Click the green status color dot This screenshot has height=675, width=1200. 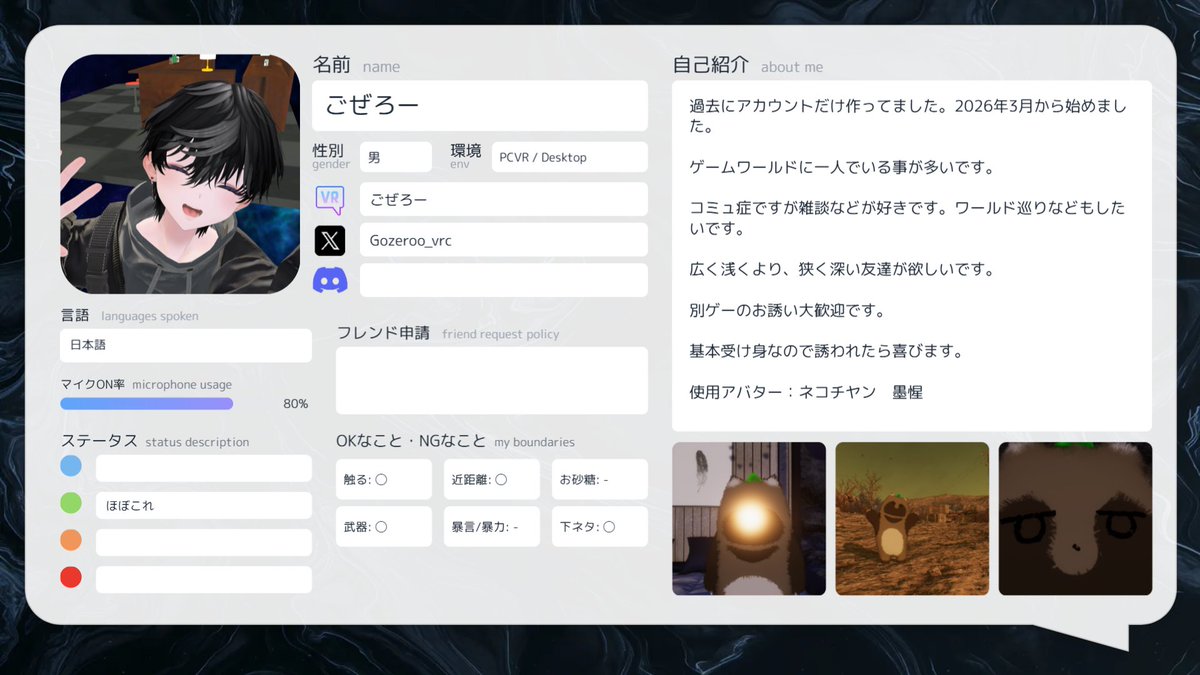point(71,503)
